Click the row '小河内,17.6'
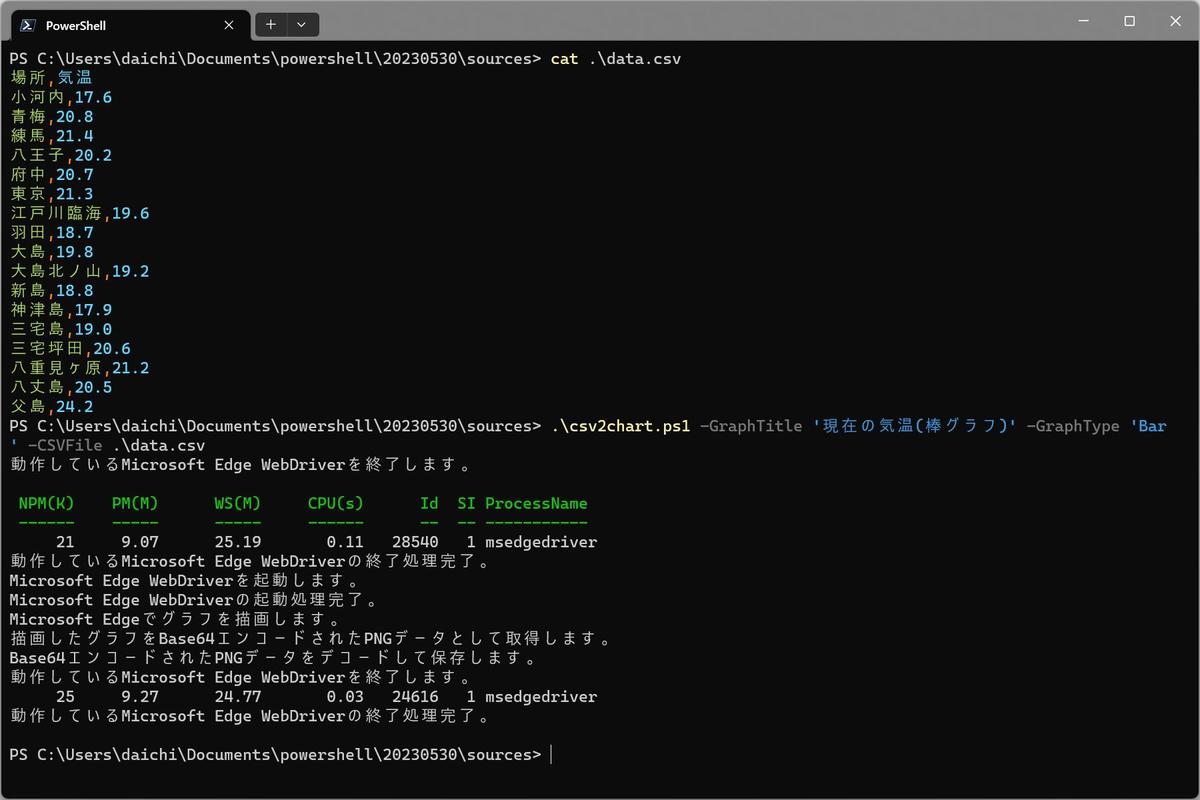1200x800 pixels. click(x=61, y=97)
